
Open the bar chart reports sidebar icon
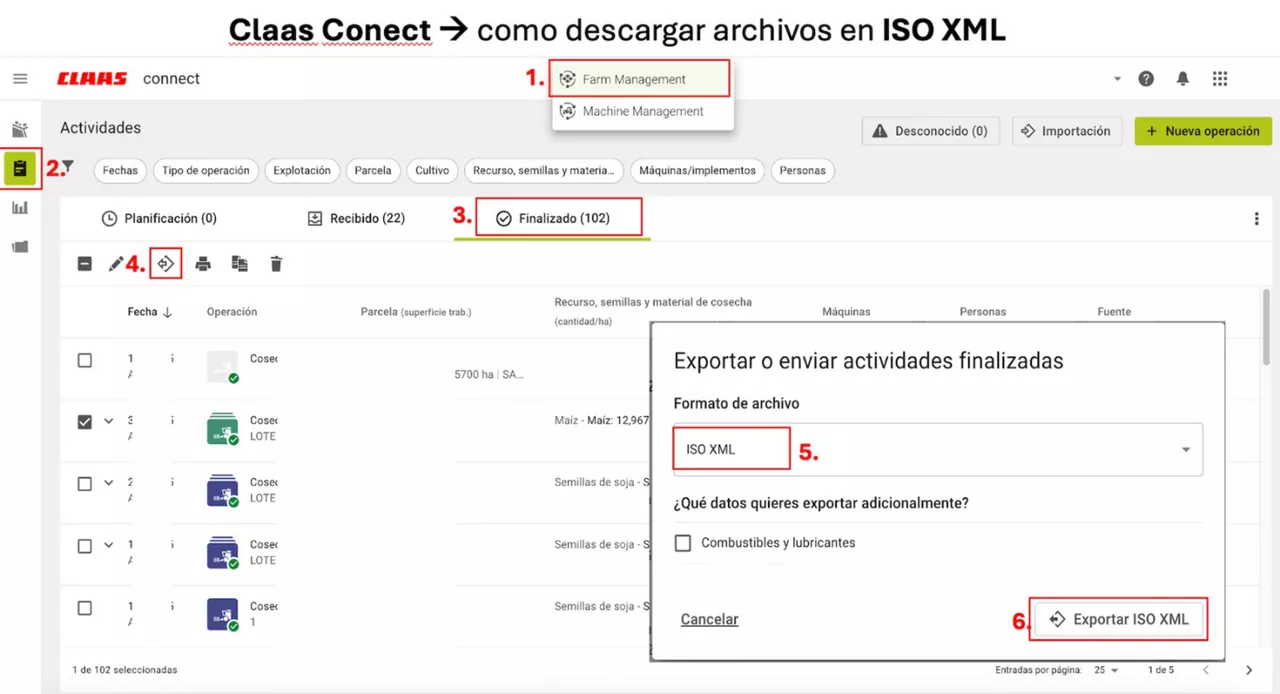pyautogui.click(x=20, y=208)
